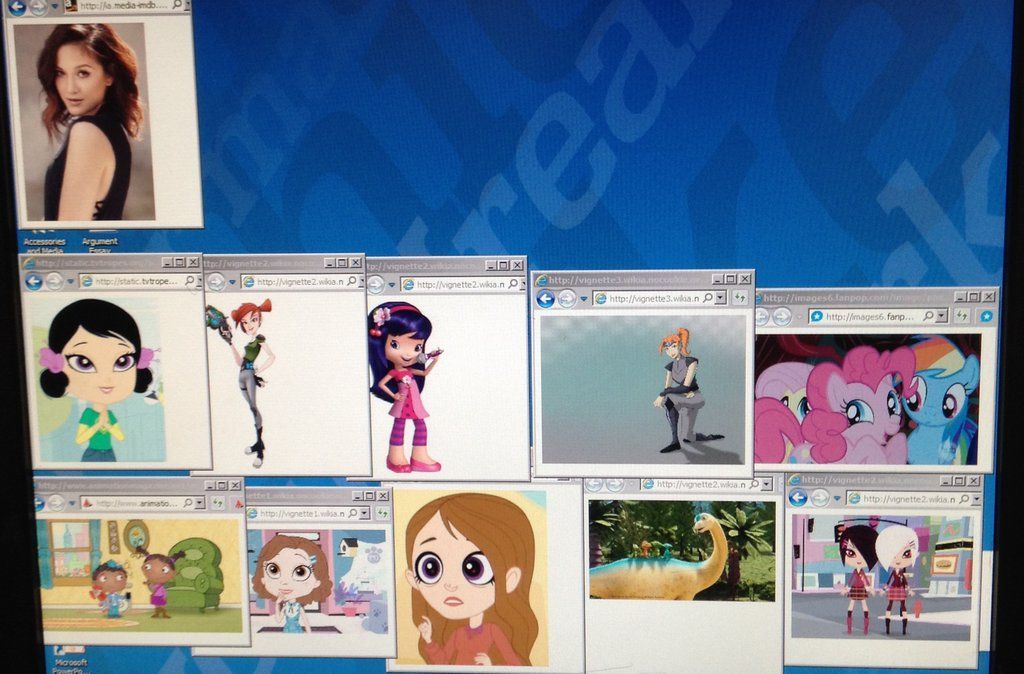Select the Accessories and Media desktop icon
This screenshot has height=674, width=1024.
pos(44,243)
